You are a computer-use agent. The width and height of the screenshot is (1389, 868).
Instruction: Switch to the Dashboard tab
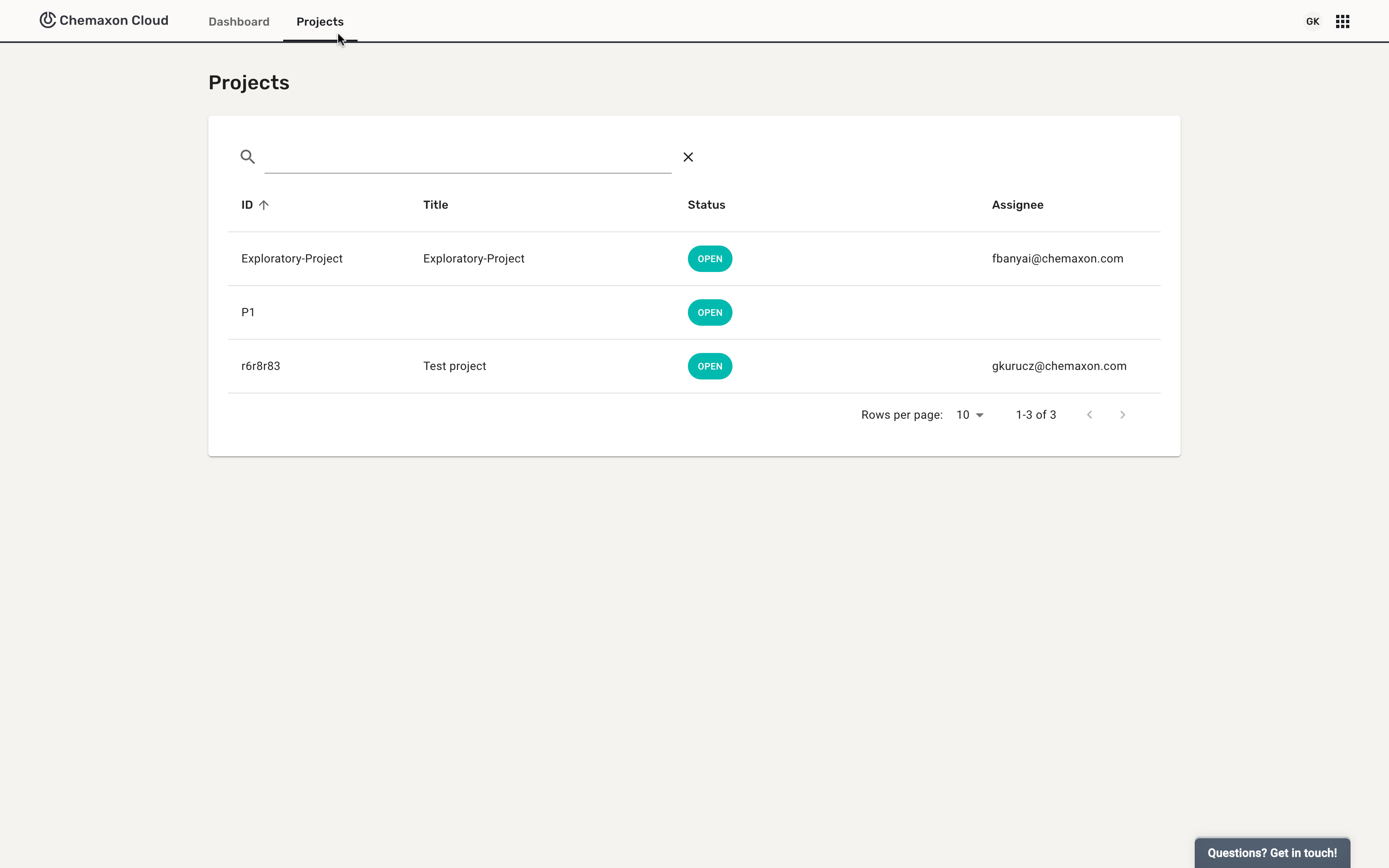(x=239, y=22)
